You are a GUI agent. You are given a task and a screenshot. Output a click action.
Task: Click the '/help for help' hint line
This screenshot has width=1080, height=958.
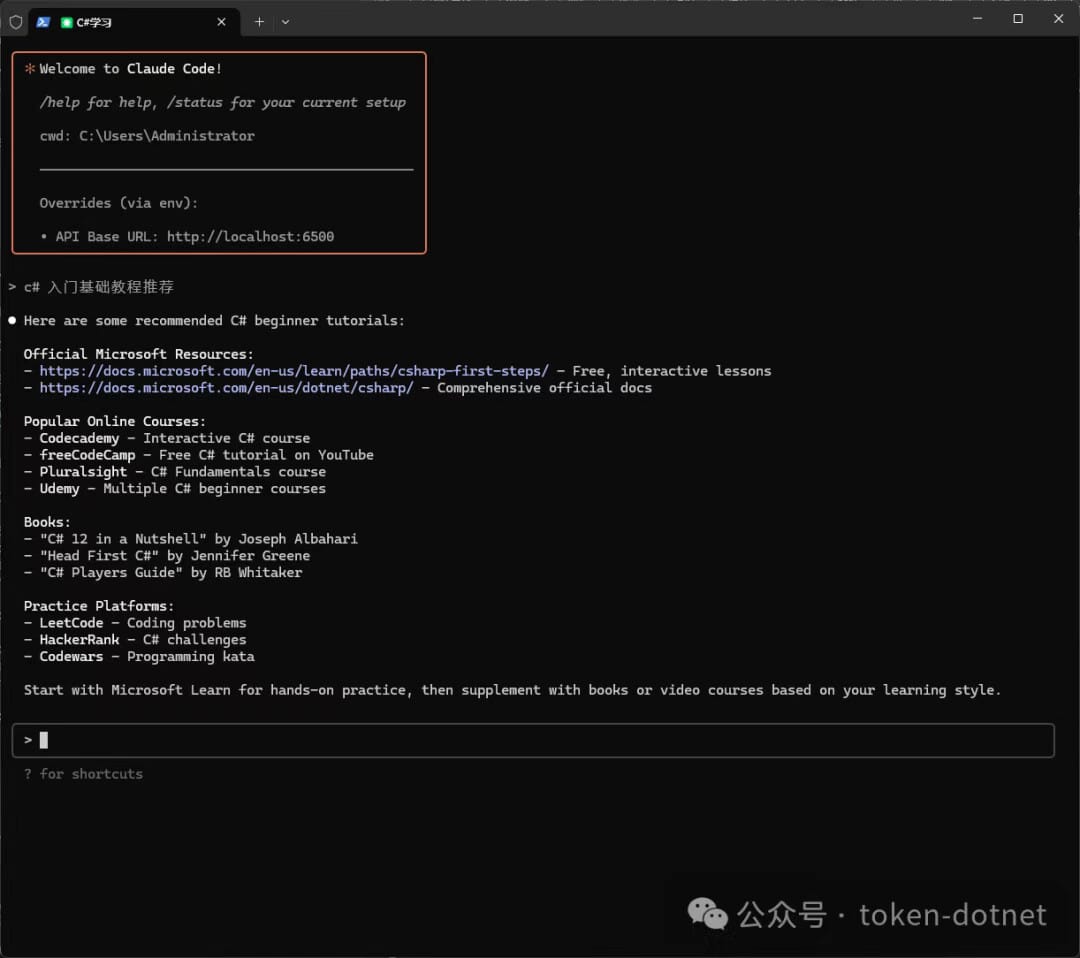point(222,102)
